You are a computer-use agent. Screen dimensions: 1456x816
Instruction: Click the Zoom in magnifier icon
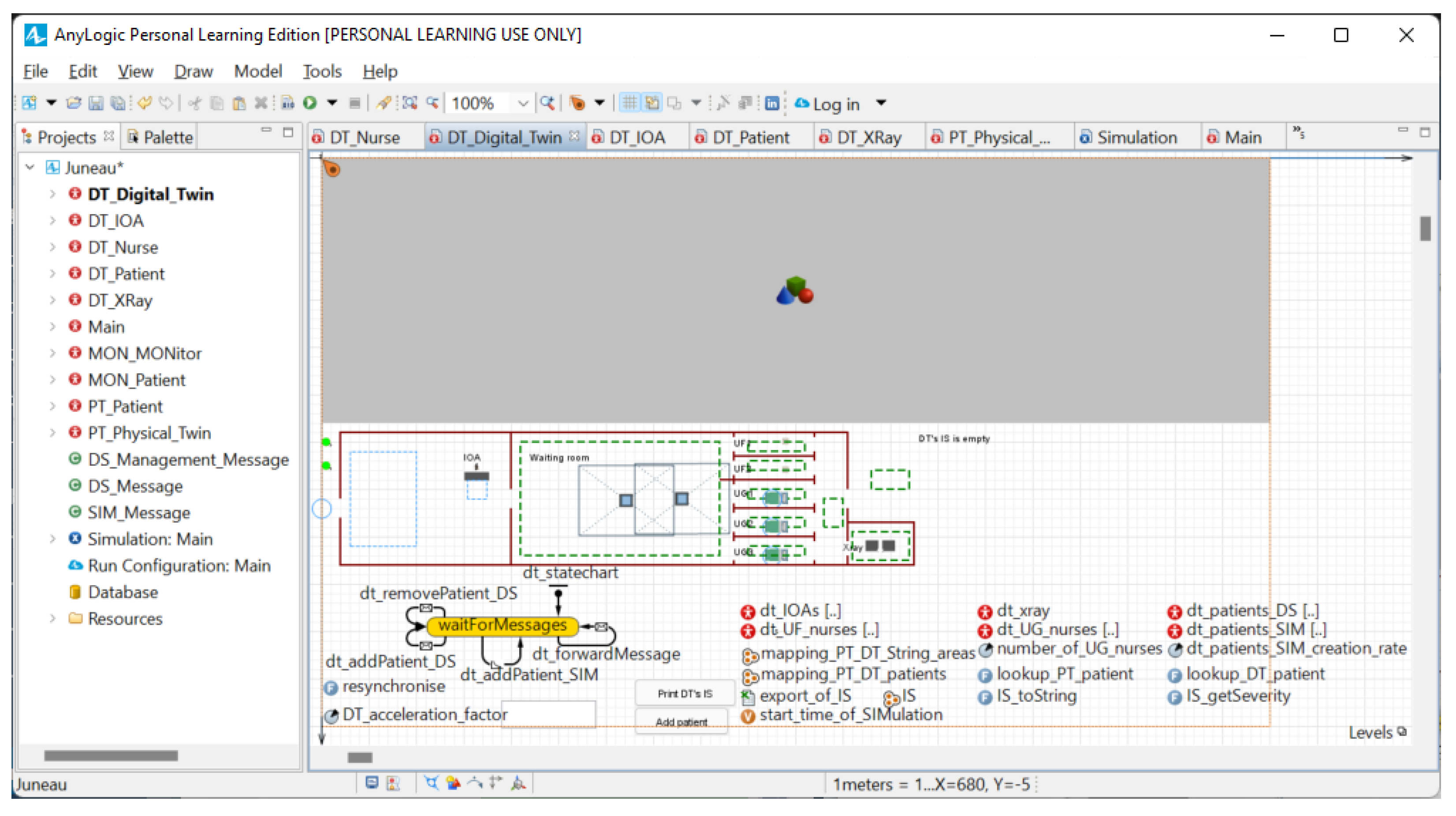coord(547,103)
